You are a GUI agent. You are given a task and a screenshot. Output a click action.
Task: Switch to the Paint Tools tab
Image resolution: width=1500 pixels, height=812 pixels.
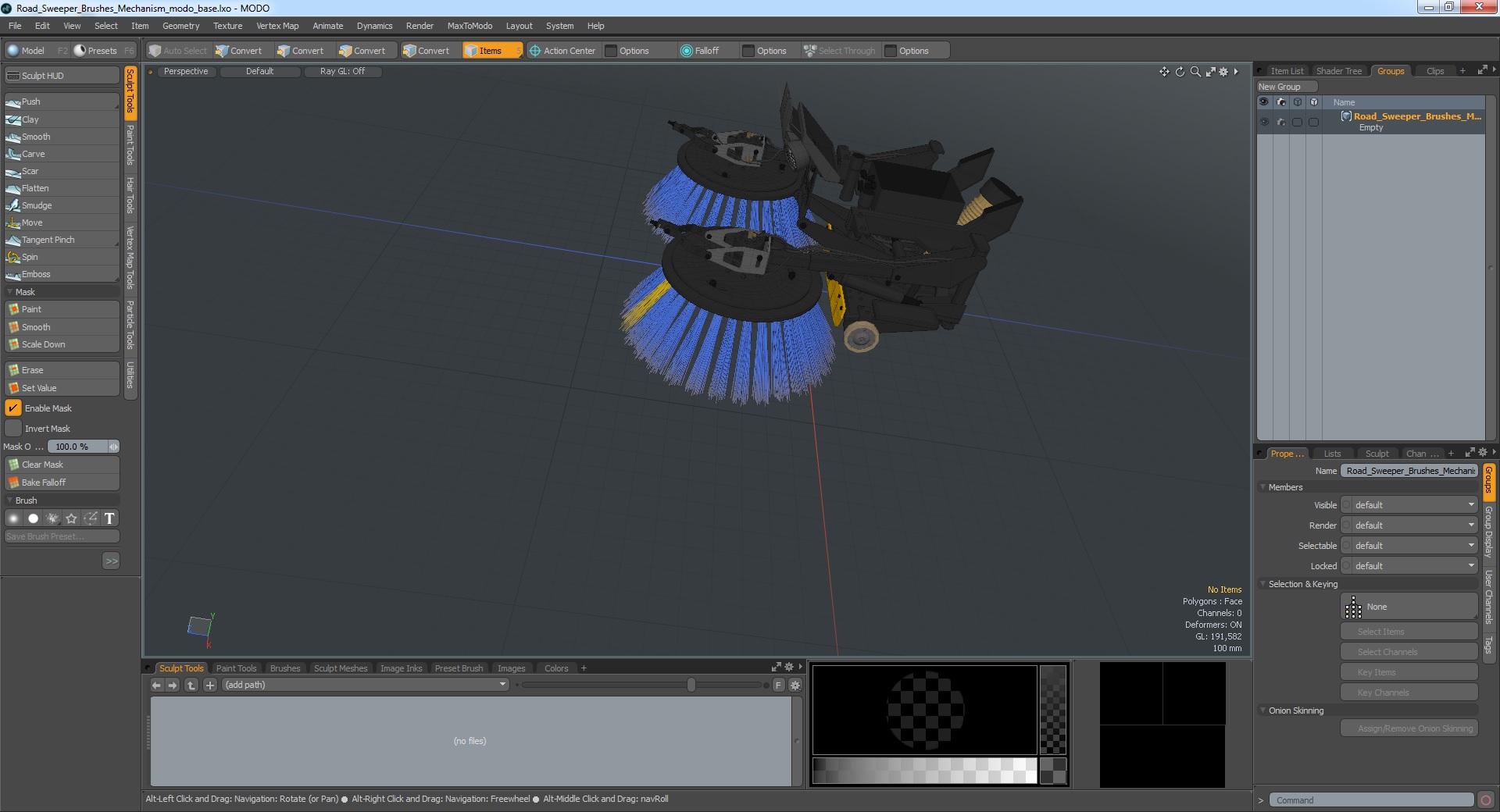coord(236,668)
